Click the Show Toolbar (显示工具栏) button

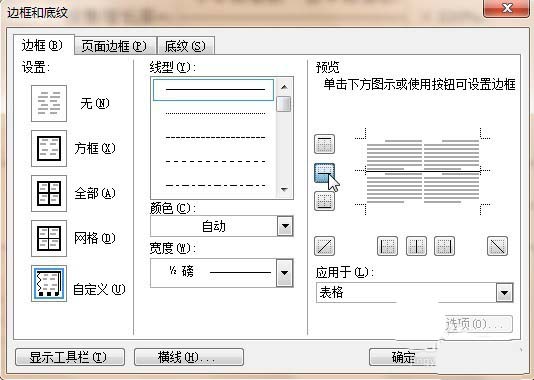click(70, 357)
